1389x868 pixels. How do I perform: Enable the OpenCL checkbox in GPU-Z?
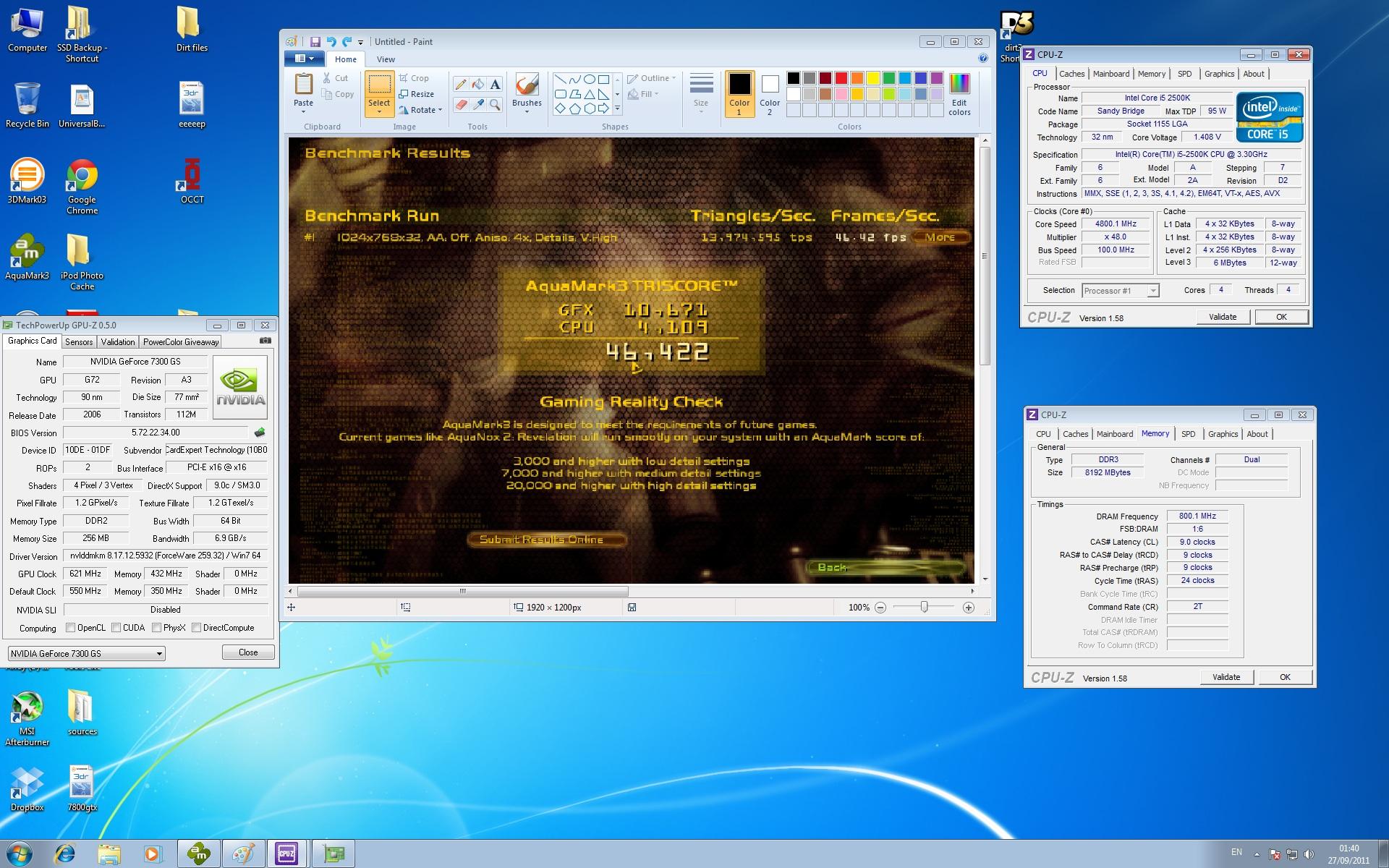(71, 628)
